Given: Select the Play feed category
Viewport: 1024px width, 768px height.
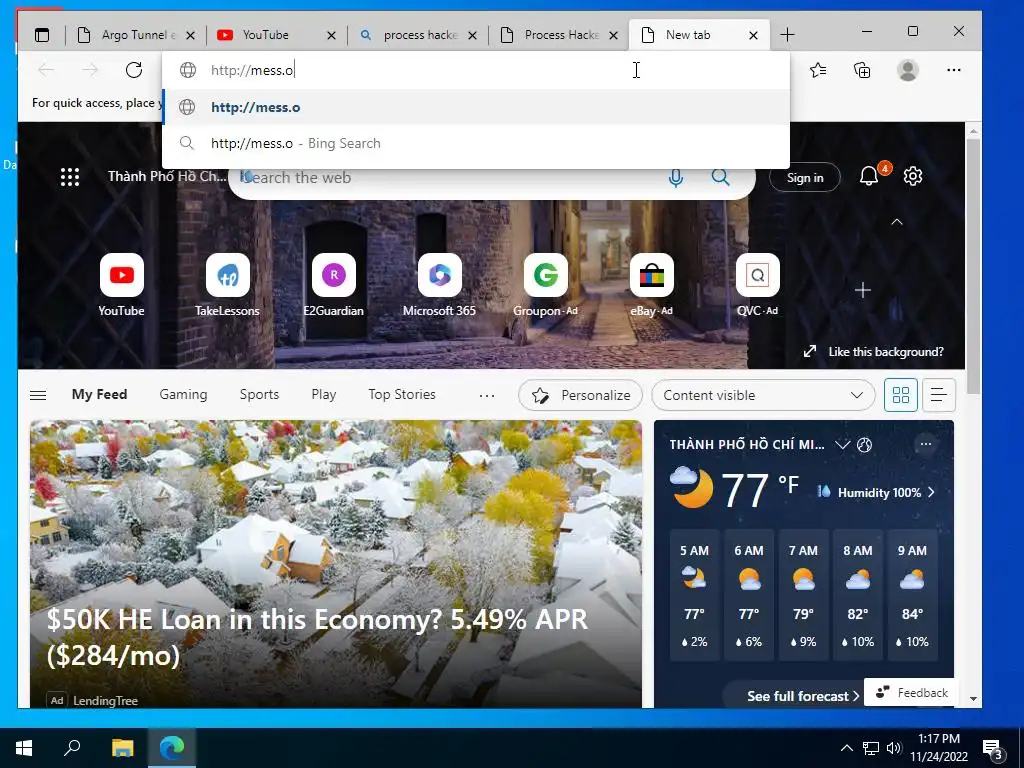Looking at the screenshot, I should [323, 394].
